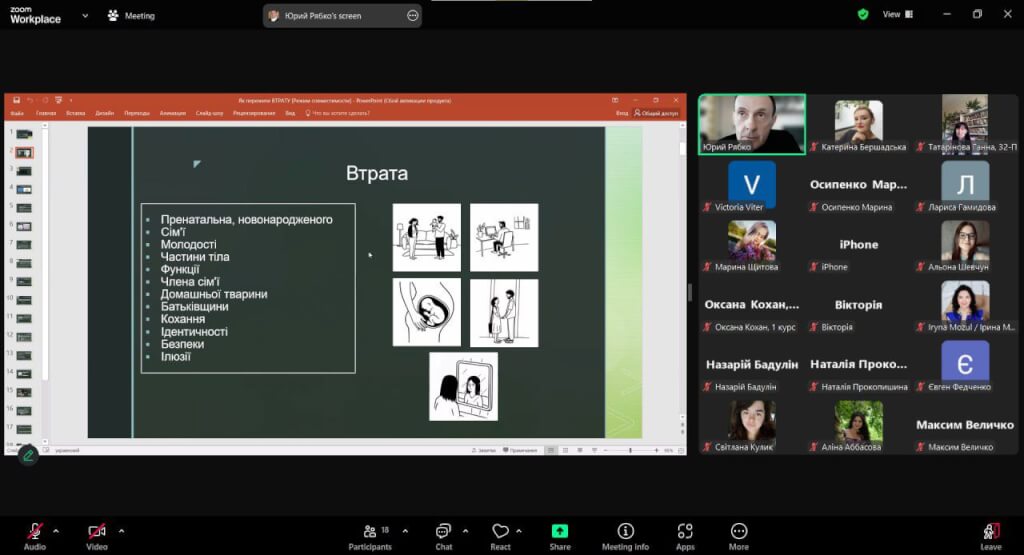Expand audio settings arrow next to Audio
The image size is (1024, 555).
coord(56,530)
